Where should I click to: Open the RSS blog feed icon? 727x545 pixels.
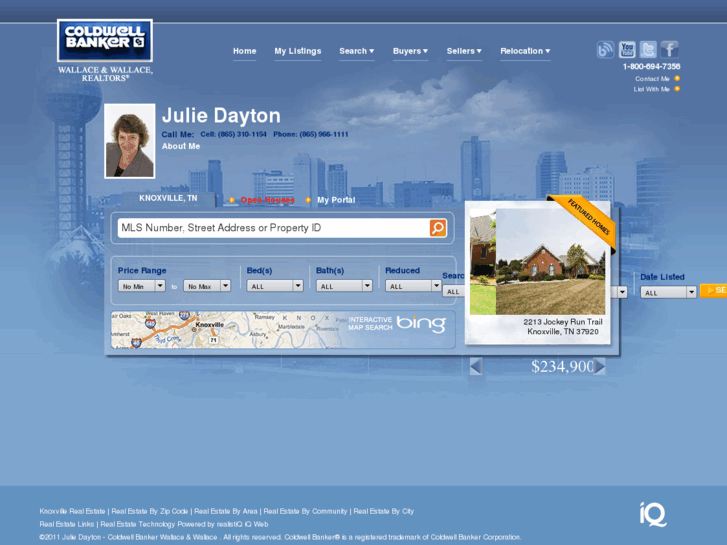pos(605,49)
